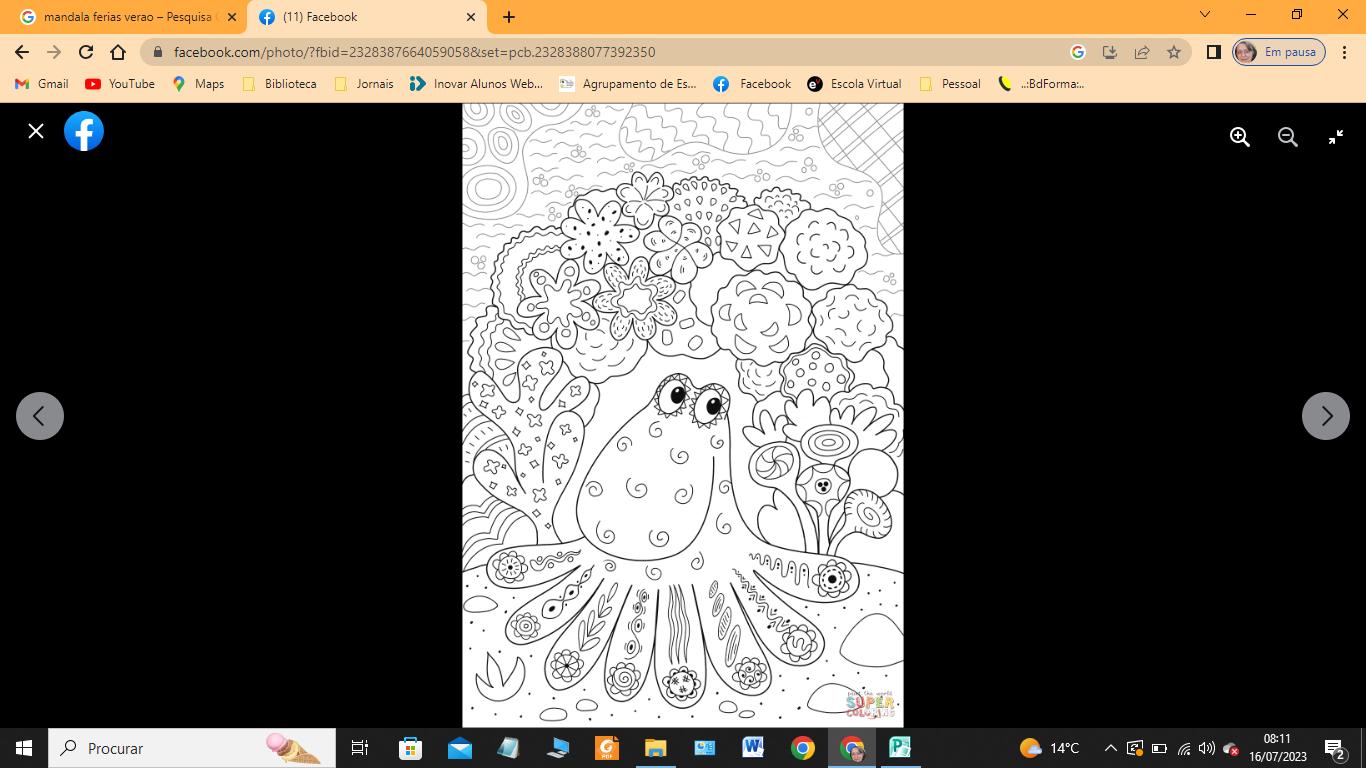The width and height of the screenshot is (1366, 768).
Task: Open Microsoft Word from the taskbar
Action: pyautogui.click(x=753, y=748)
